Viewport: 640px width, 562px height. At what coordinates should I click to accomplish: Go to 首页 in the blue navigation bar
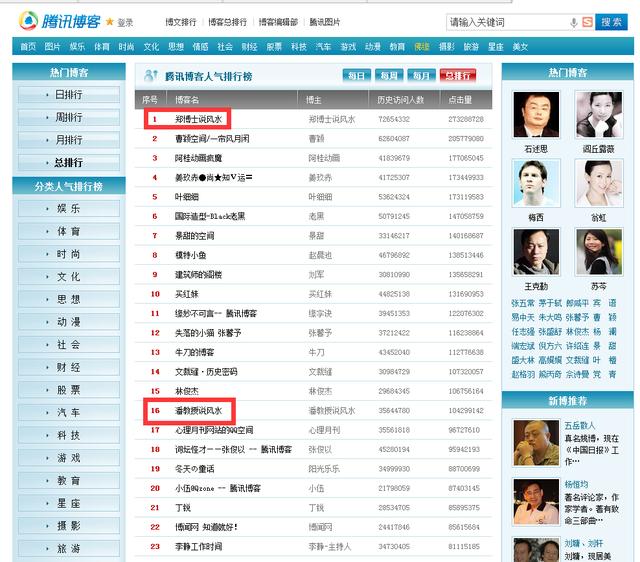pos(28,47)
